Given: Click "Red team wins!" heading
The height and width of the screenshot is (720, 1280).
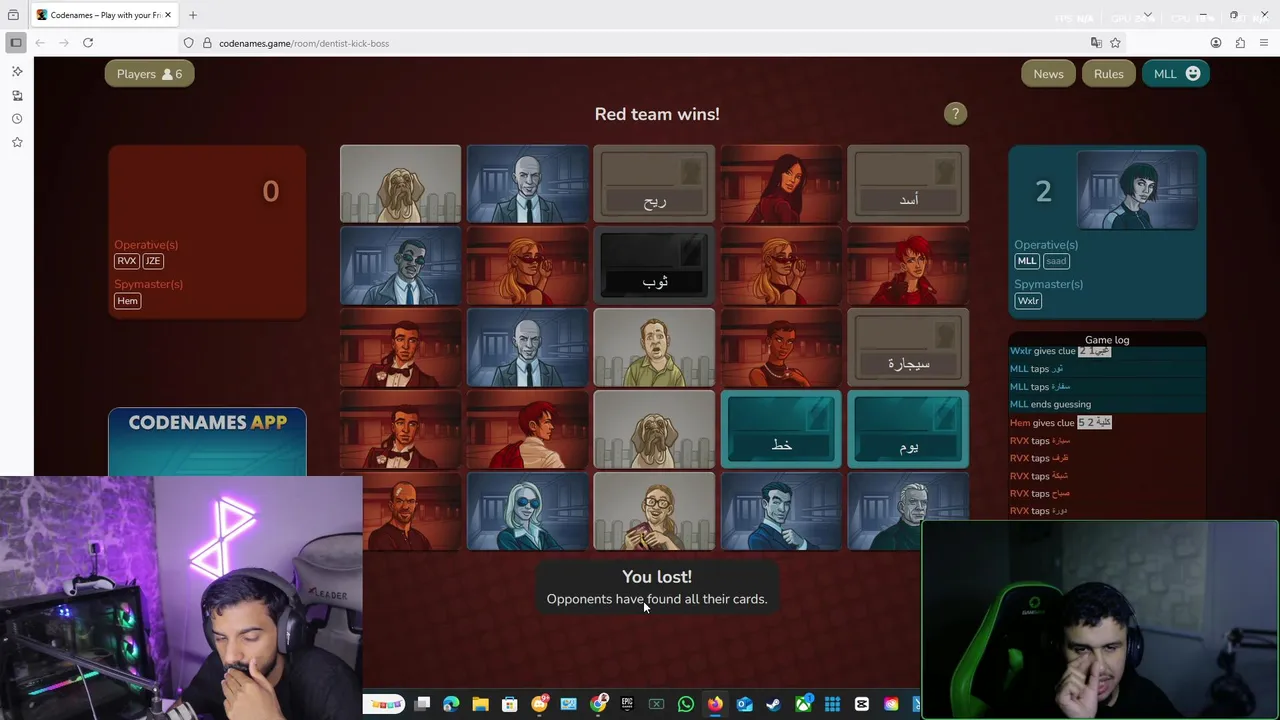Looking at the screenshot, I should (x=657, y=114).
